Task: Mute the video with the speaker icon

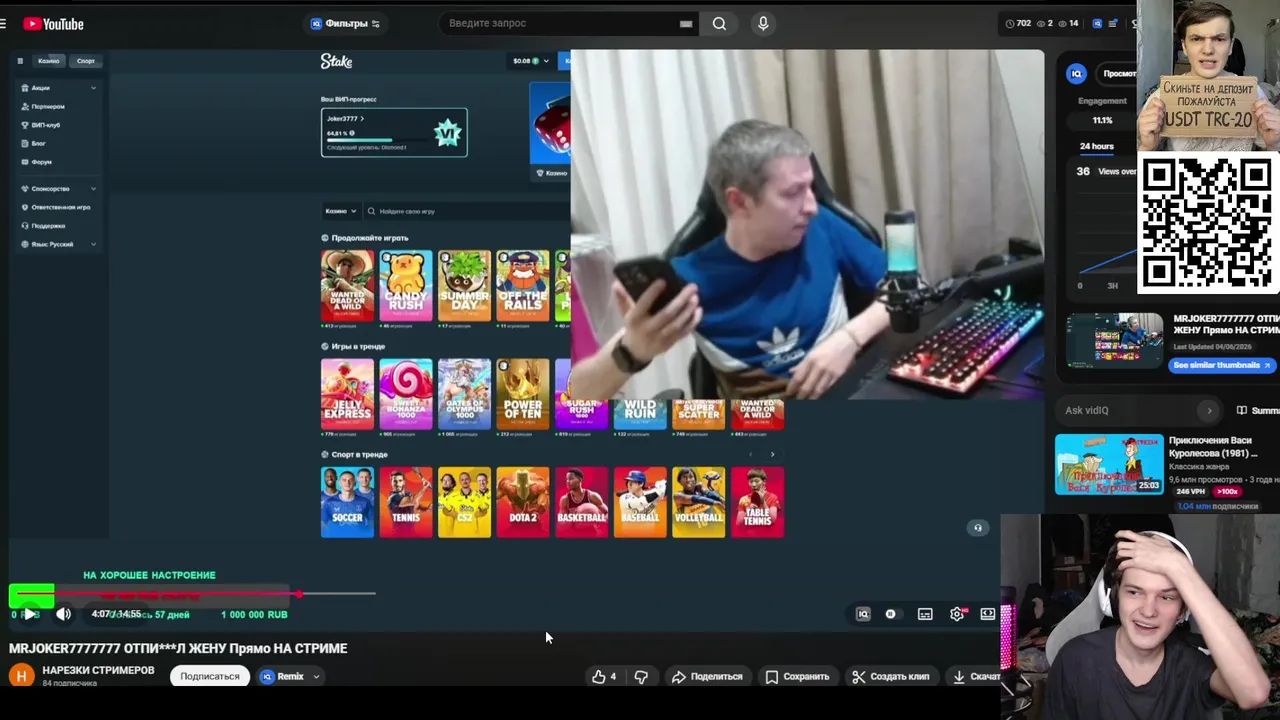Action: coord(63,614)
